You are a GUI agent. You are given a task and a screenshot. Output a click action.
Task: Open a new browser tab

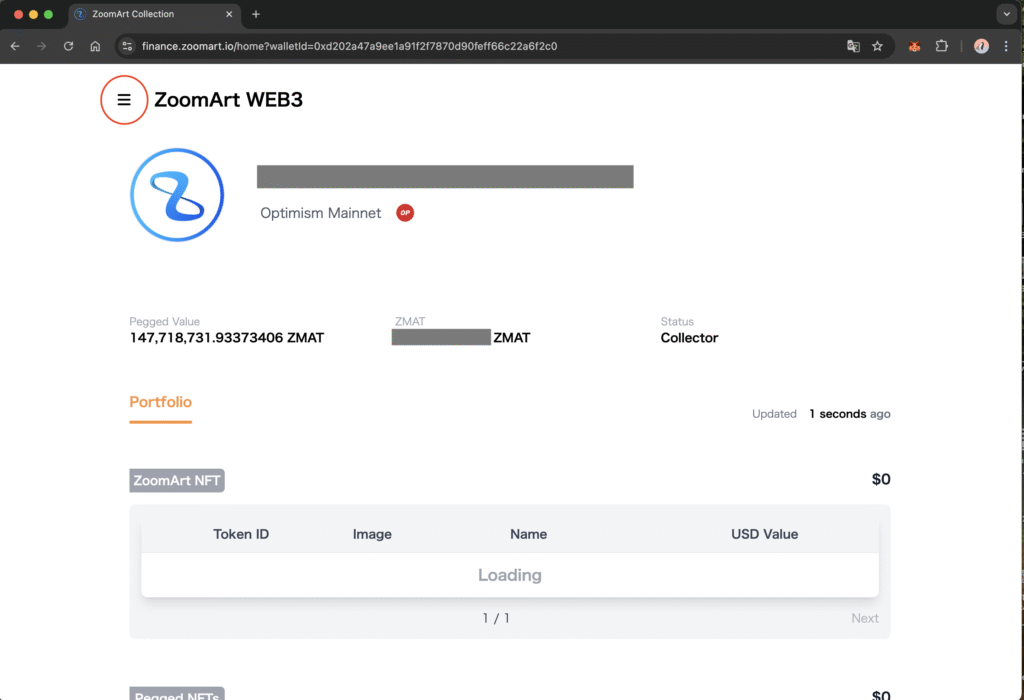(256, 14)
